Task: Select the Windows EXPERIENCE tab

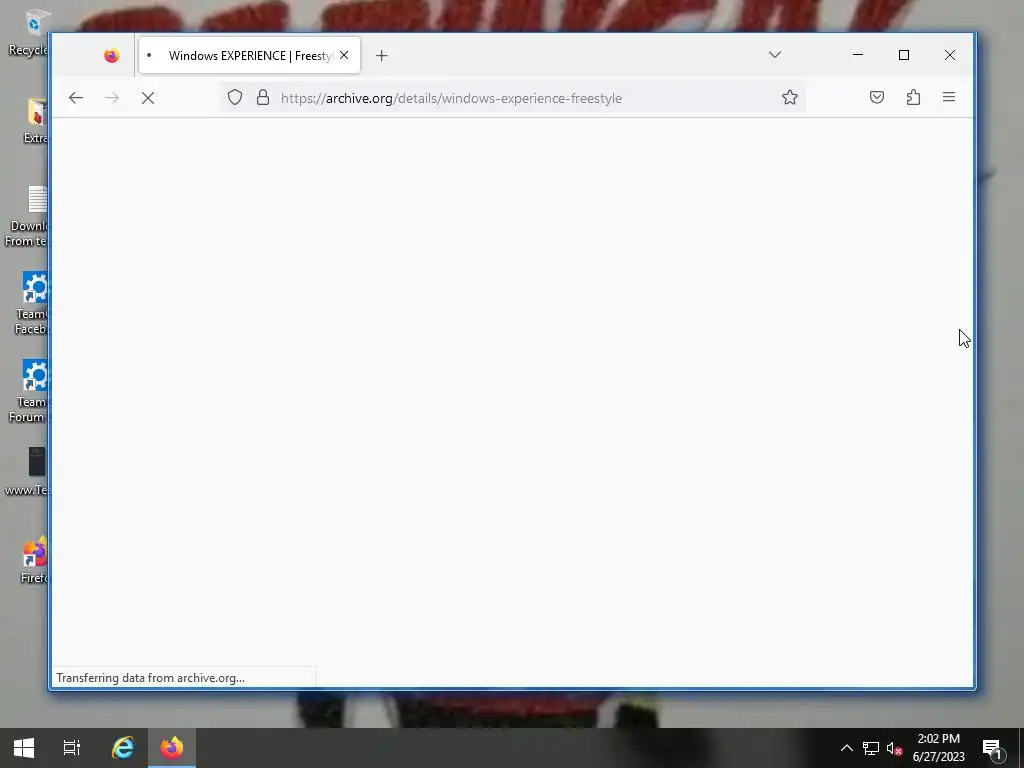Action: (249, 56)
